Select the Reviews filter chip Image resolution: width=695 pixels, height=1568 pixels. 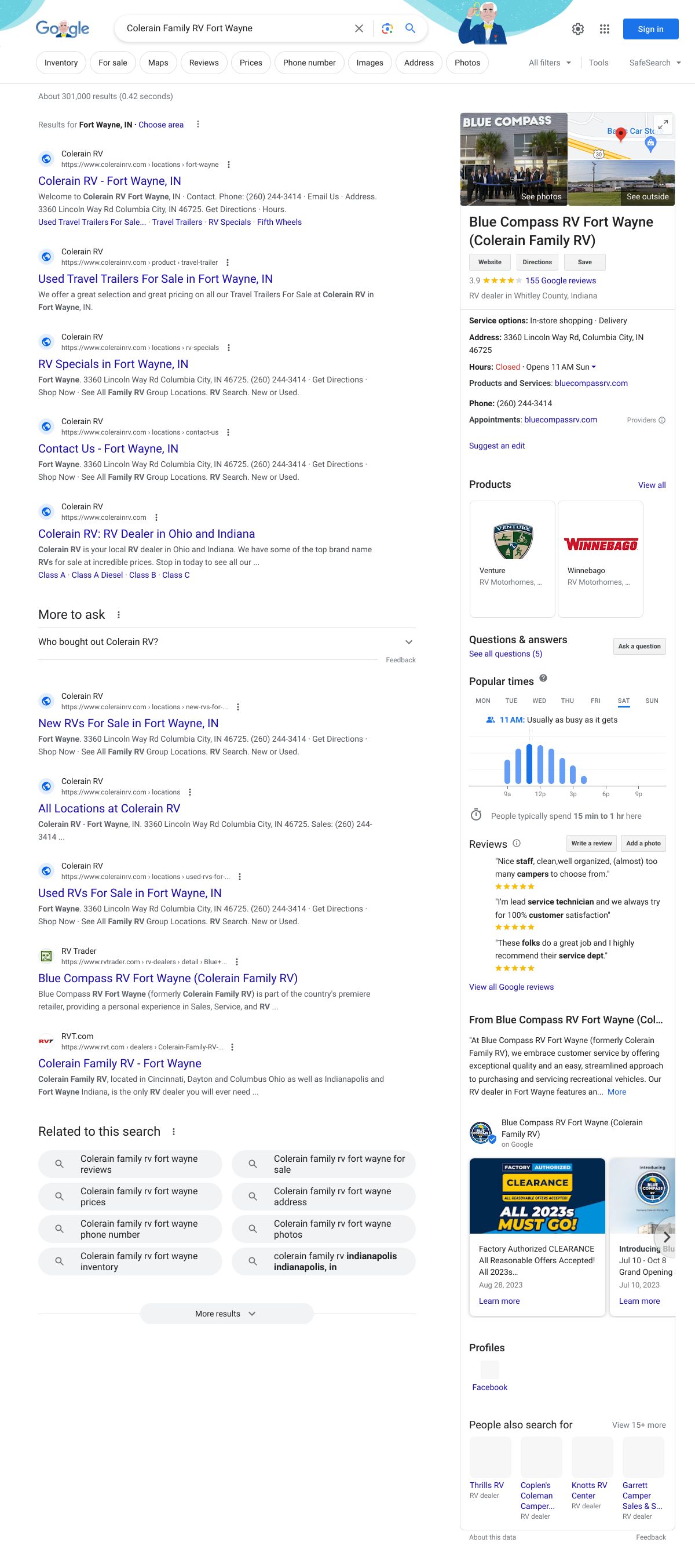(204, 63)
